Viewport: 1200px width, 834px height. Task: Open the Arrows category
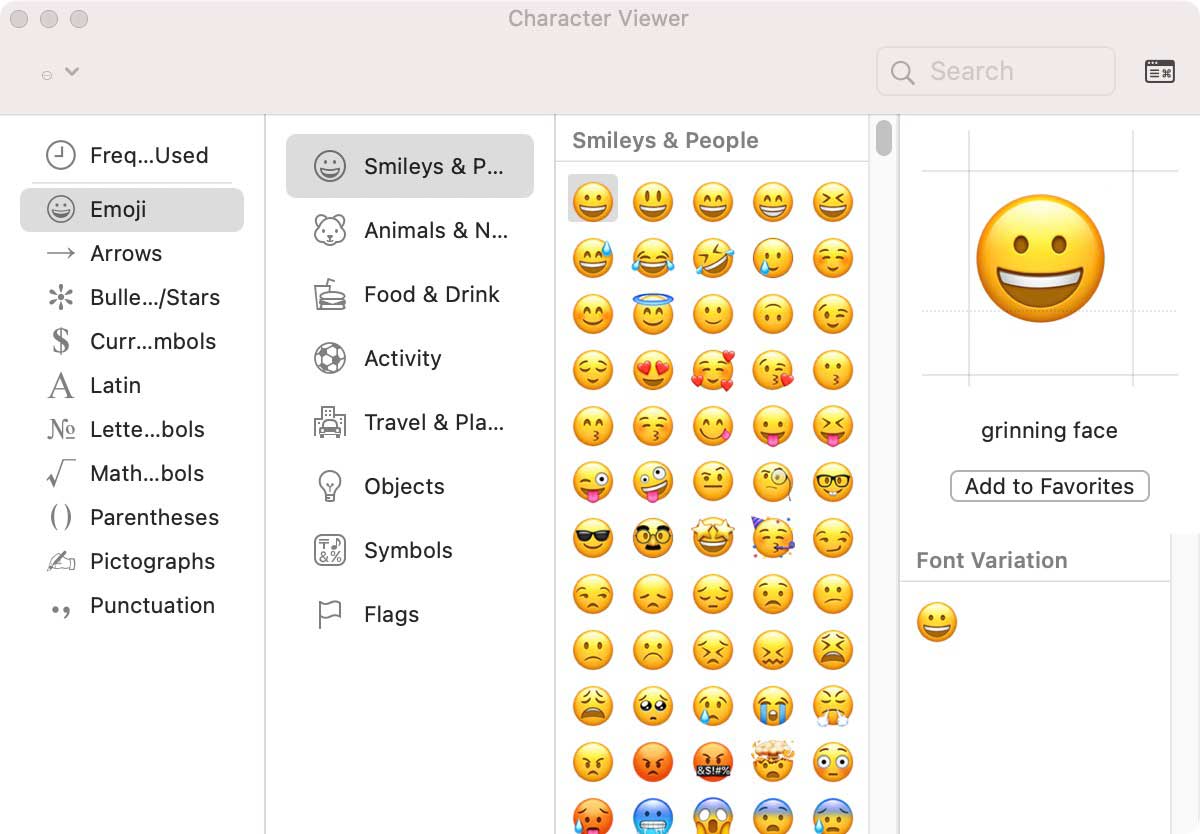tap(132, 254)
